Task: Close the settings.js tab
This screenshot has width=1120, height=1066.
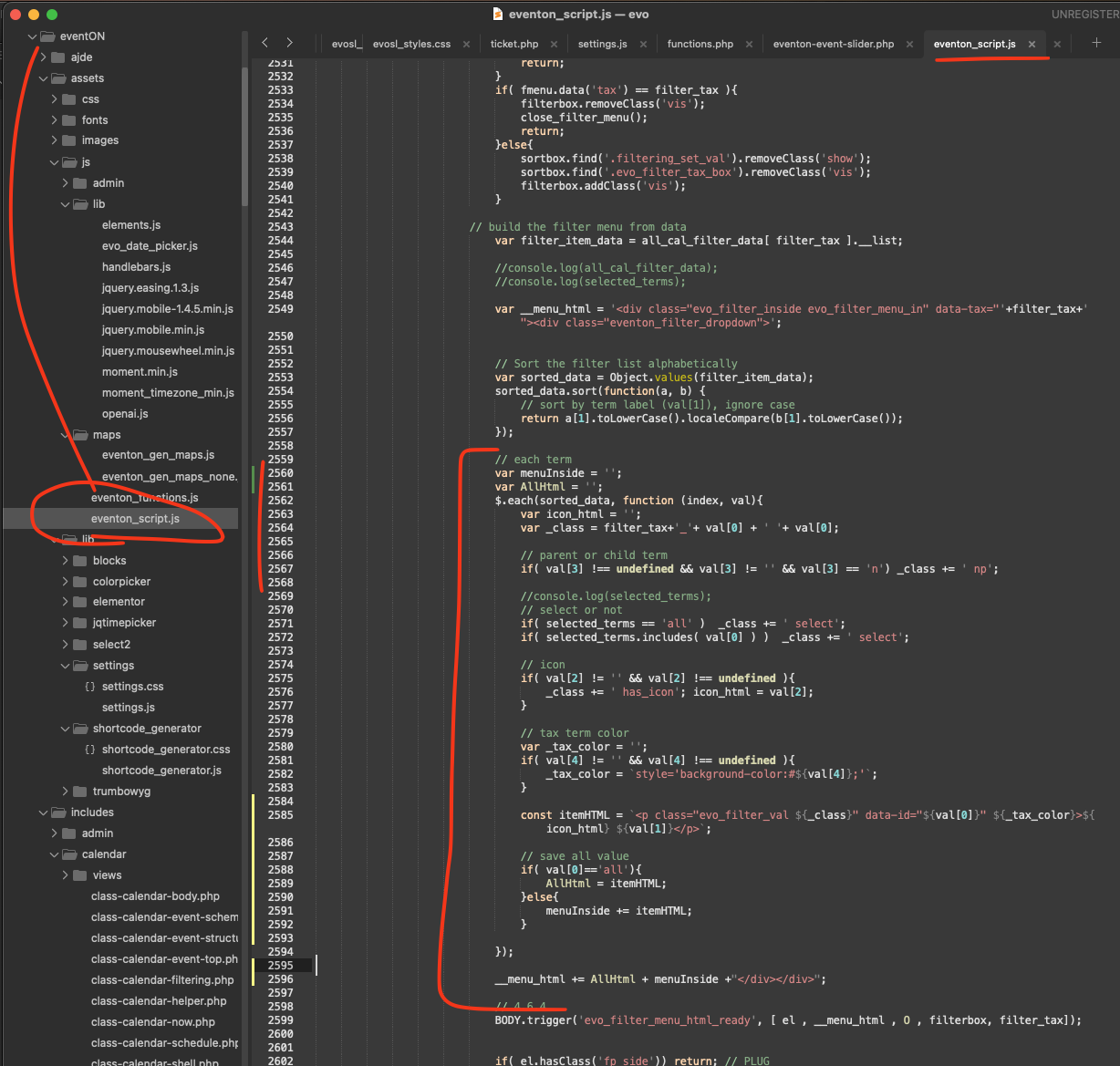Action: coord(643,44)
